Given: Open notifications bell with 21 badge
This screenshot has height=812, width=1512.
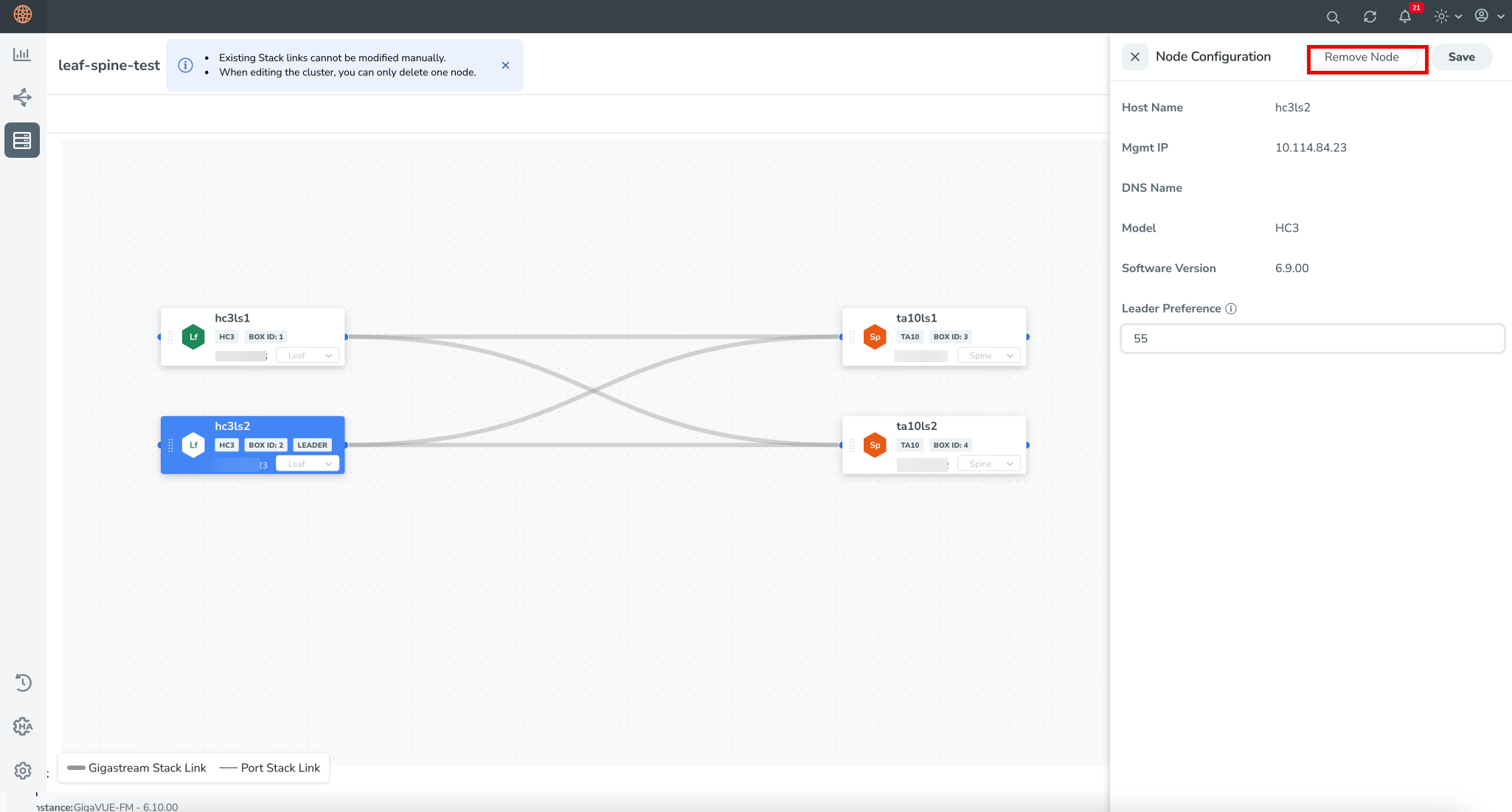Looking at the screenshot, I should 1405,16.
